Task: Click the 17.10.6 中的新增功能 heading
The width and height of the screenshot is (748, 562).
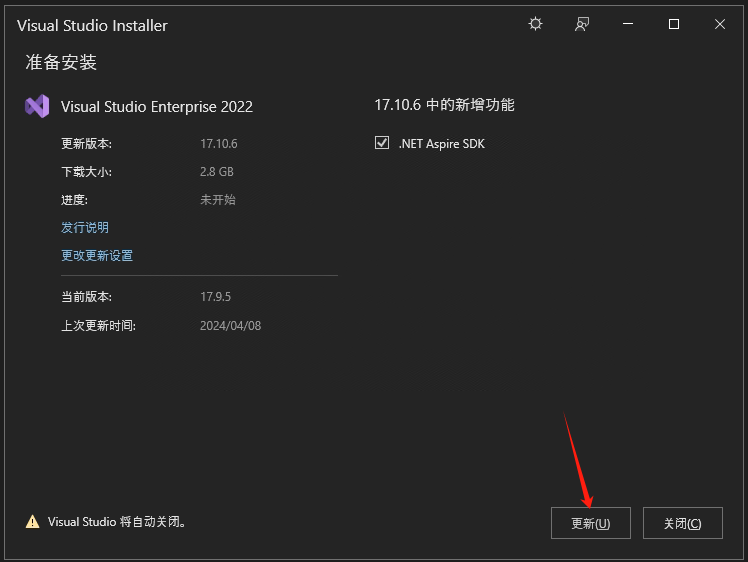Action: click(x=444, y=105)
